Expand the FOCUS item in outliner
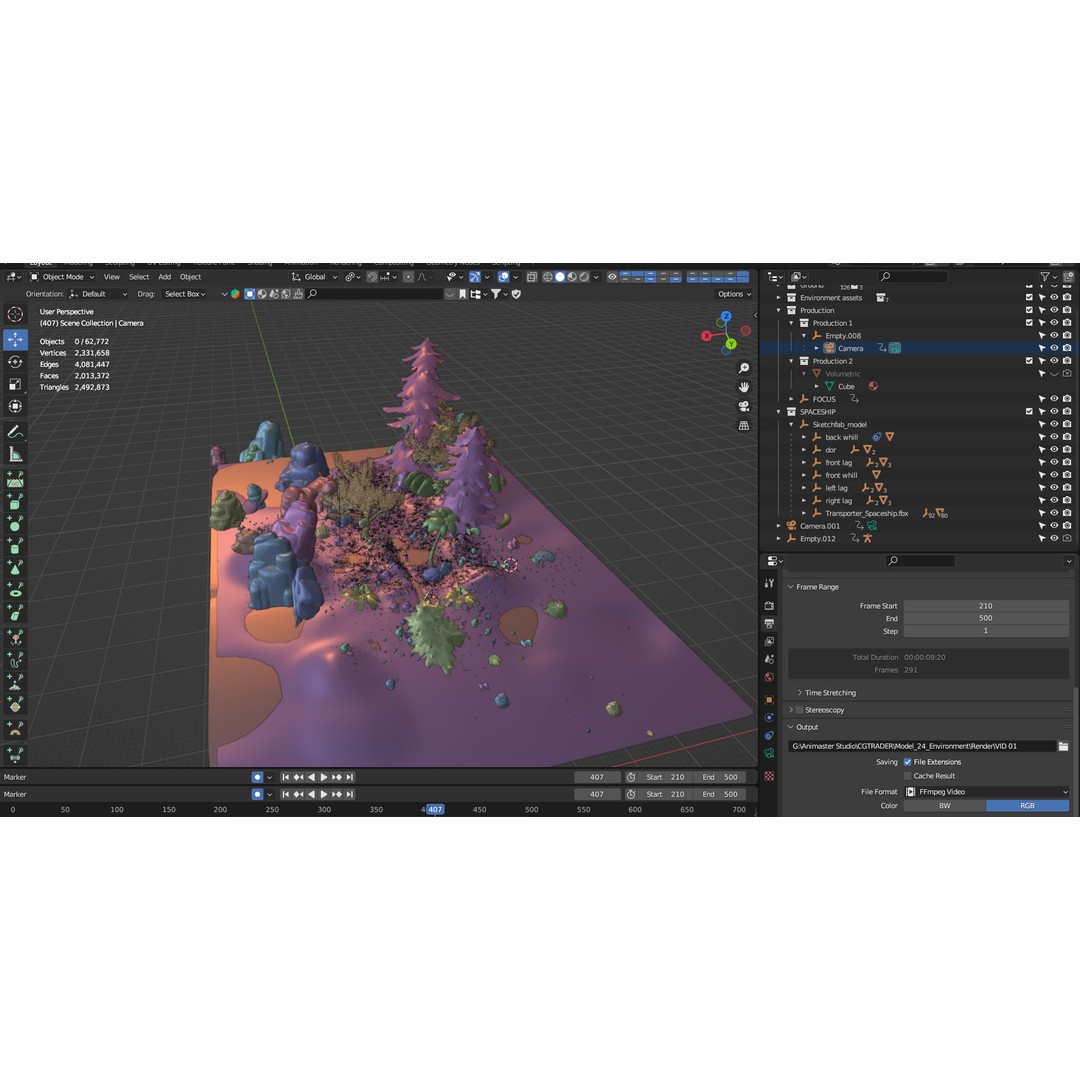1080x1080 pixels. click(791, 399)
